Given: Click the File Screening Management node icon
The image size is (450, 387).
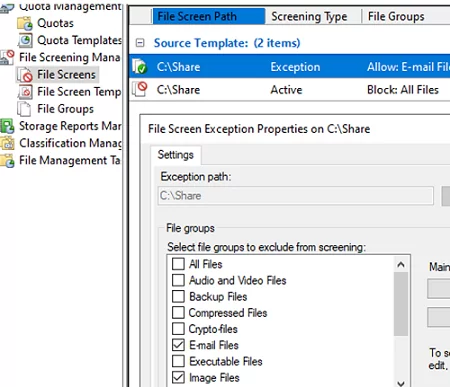Looking at the screenshot, I should [7, 57].
